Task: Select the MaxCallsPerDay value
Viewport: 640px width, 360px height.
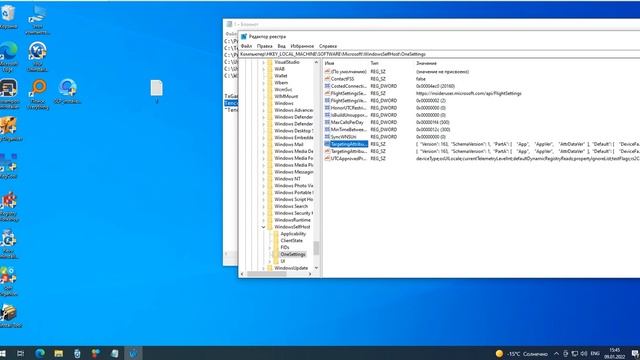Action: tap(347, 122)
